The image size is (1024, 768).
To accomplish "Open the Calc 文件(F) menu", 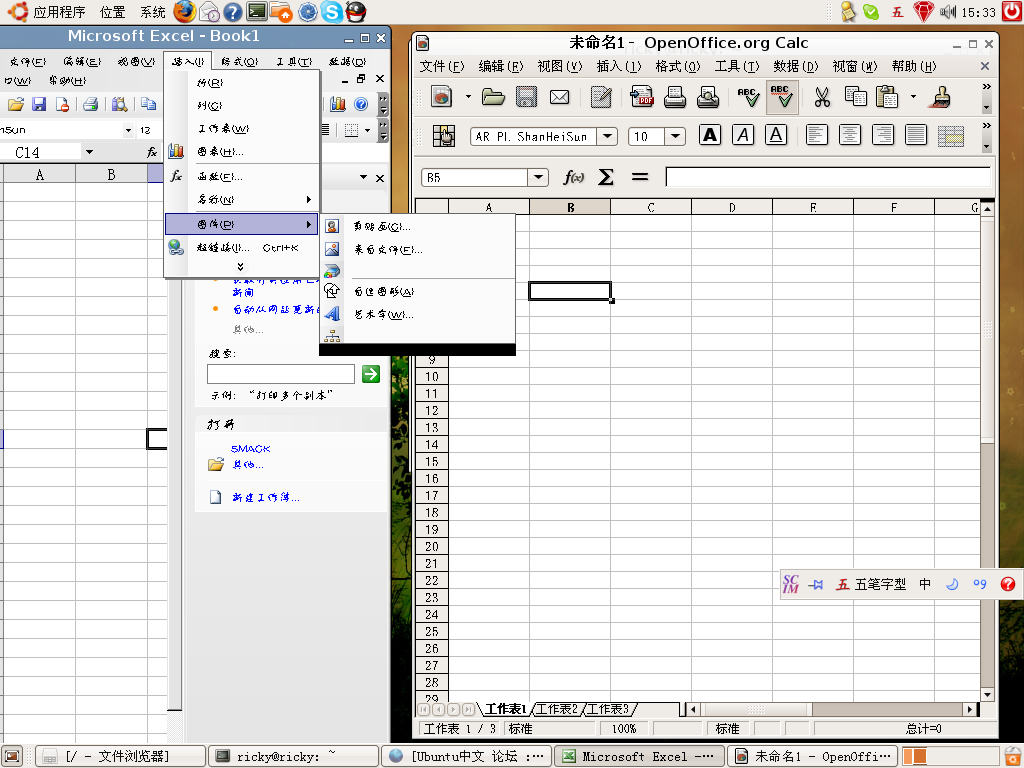I will 441,66.
